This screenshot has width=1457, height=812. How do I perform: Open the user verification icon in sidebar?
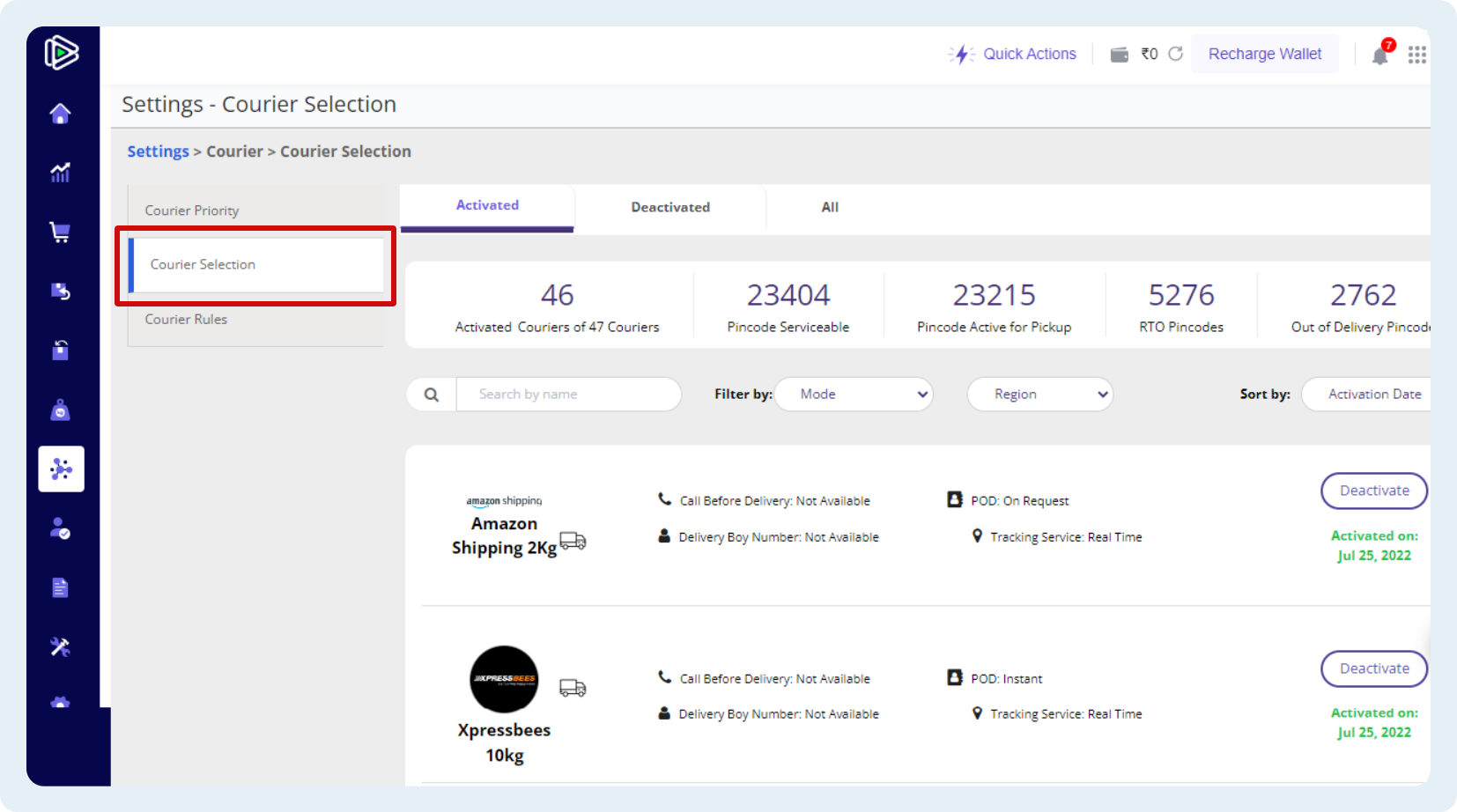60,528
